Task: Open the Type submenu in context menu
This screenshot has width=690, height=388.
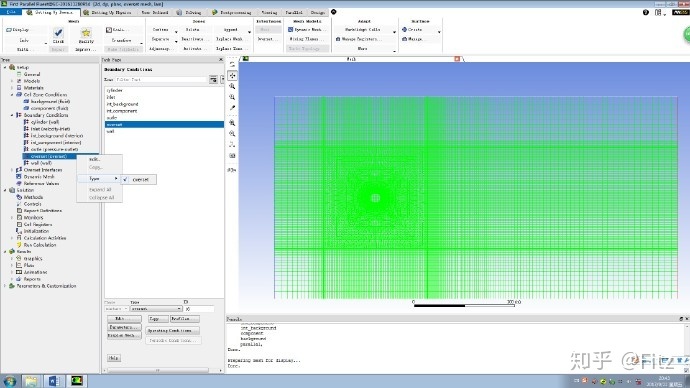Action: click(99, 179)
